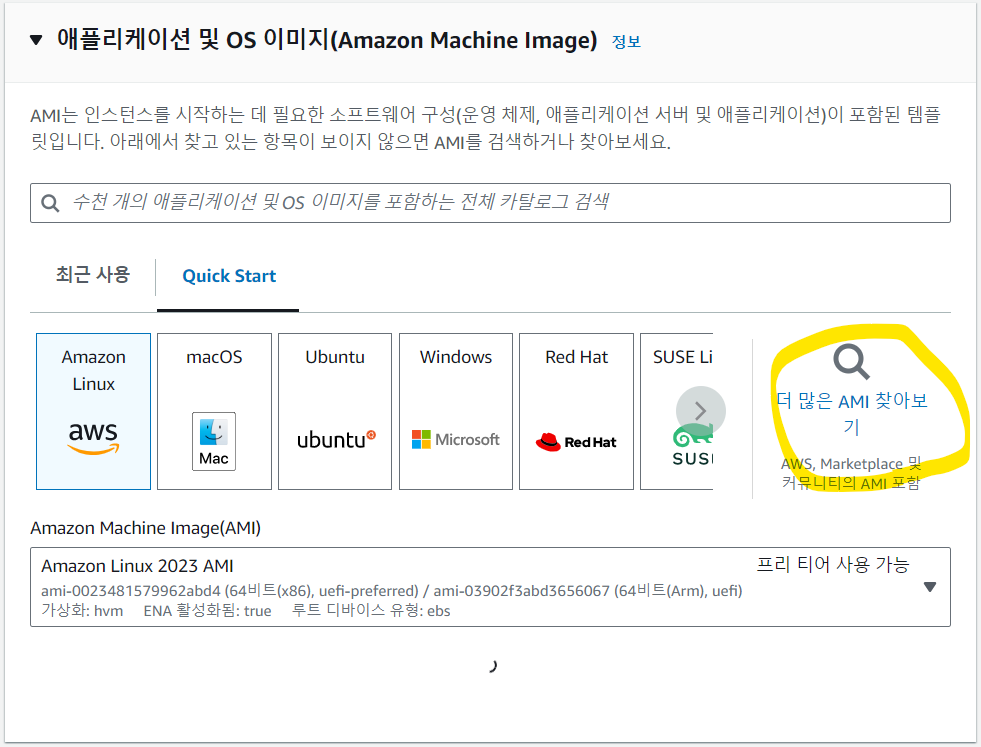The image size is (981, 747).
Task: Click the 프리 티어 사용 가능 label
Action: (x=833, y=564)
